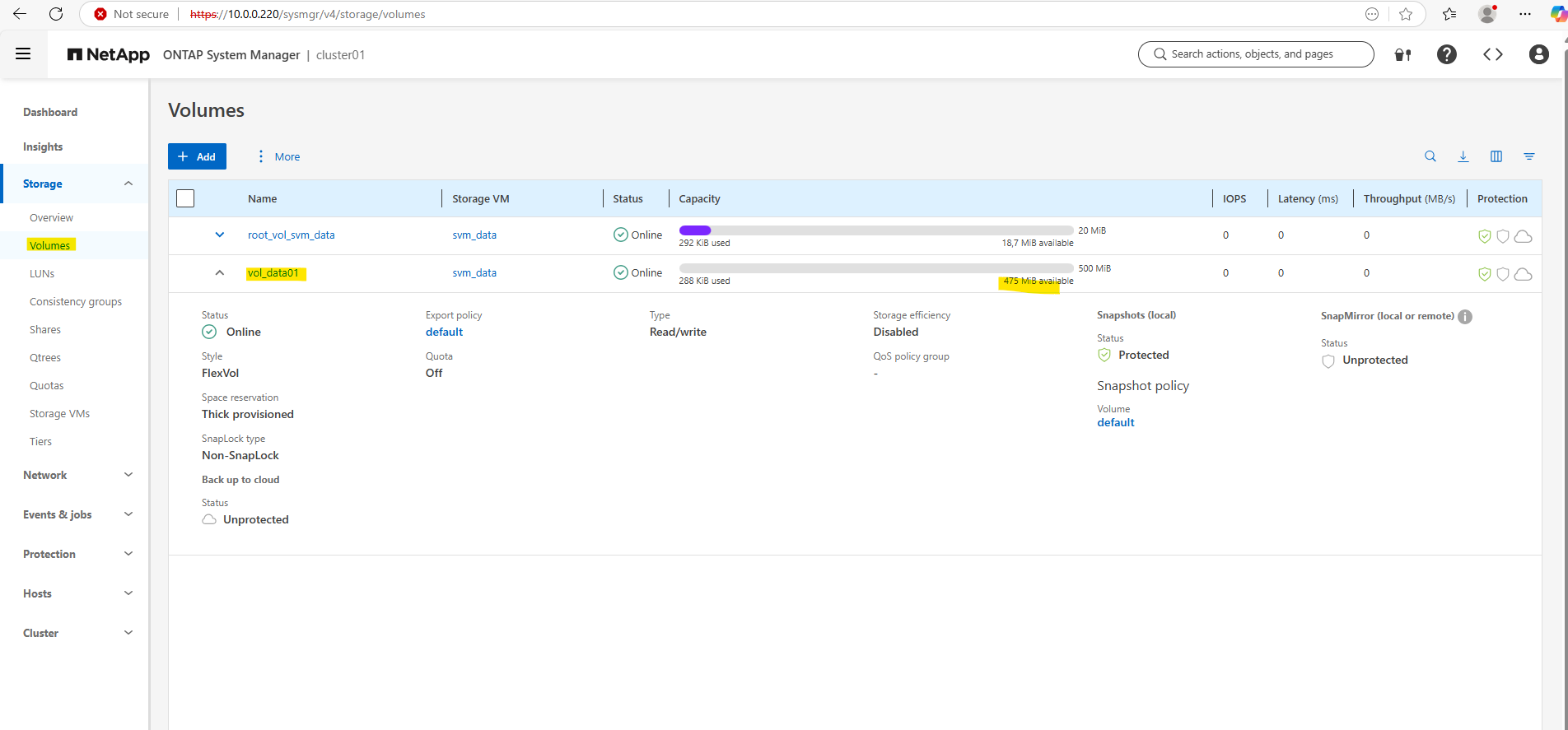Screen dimensions: 1568x730
Task: Click SnapMirror shield icon for root_vol_svm_data
Action: pos(1503,236)
